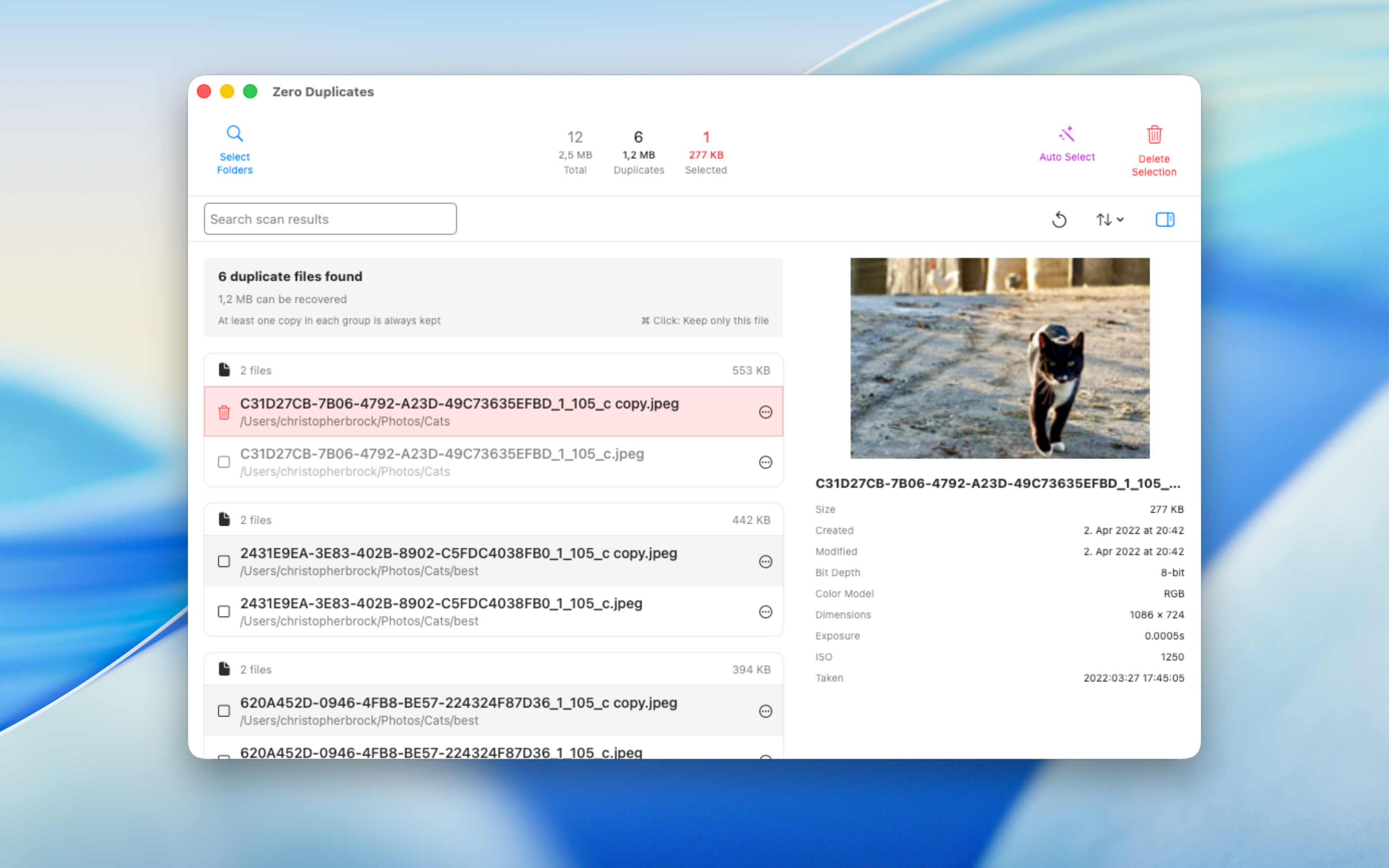The height and width of the screenshot is (868, 1389).
Task: Open more options for 620A452D copy.jpeg
Action: (765, 711)
